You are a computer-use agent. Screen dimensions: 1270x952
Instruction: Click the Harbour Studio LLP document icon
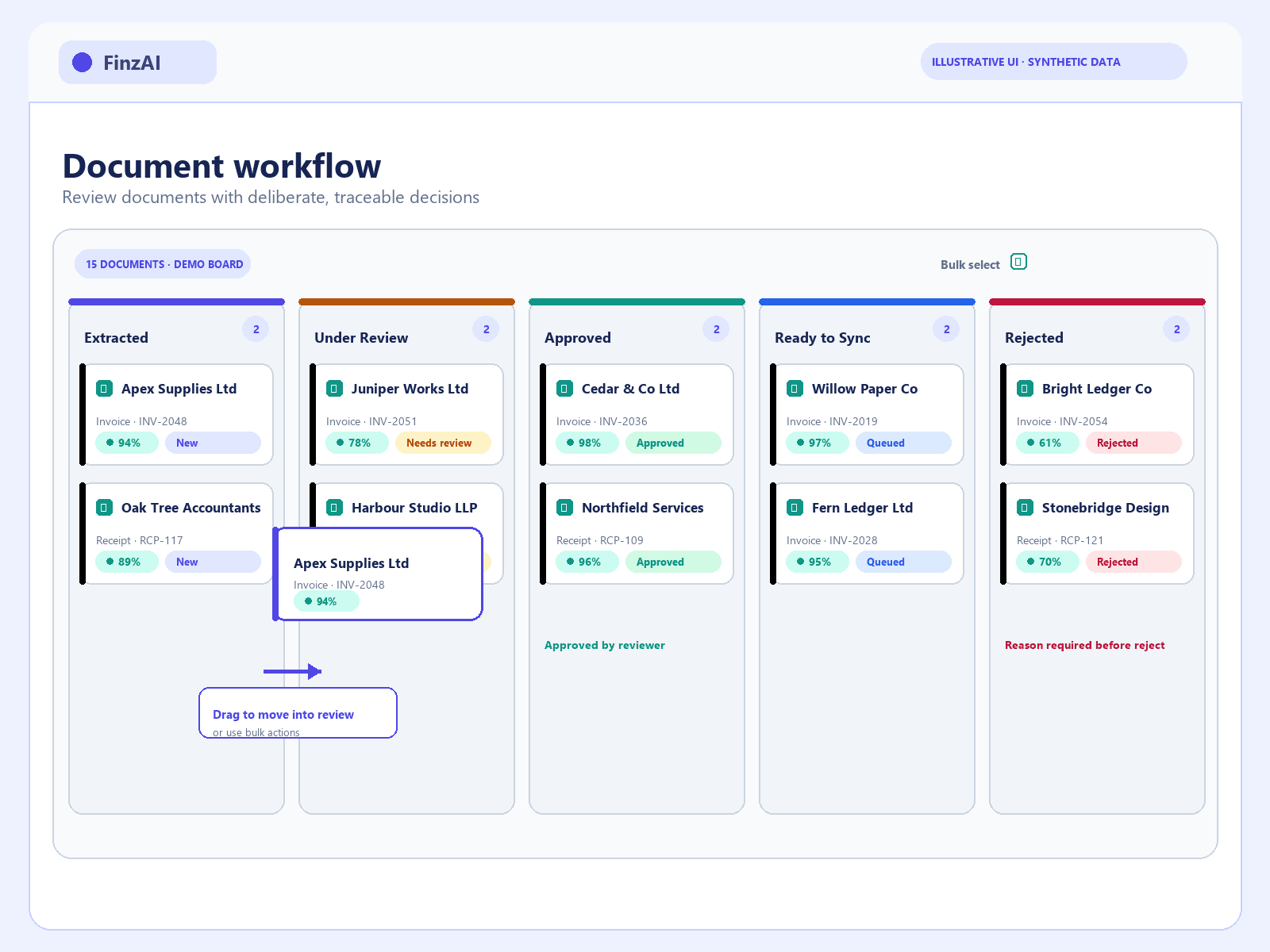coord(334,508)
